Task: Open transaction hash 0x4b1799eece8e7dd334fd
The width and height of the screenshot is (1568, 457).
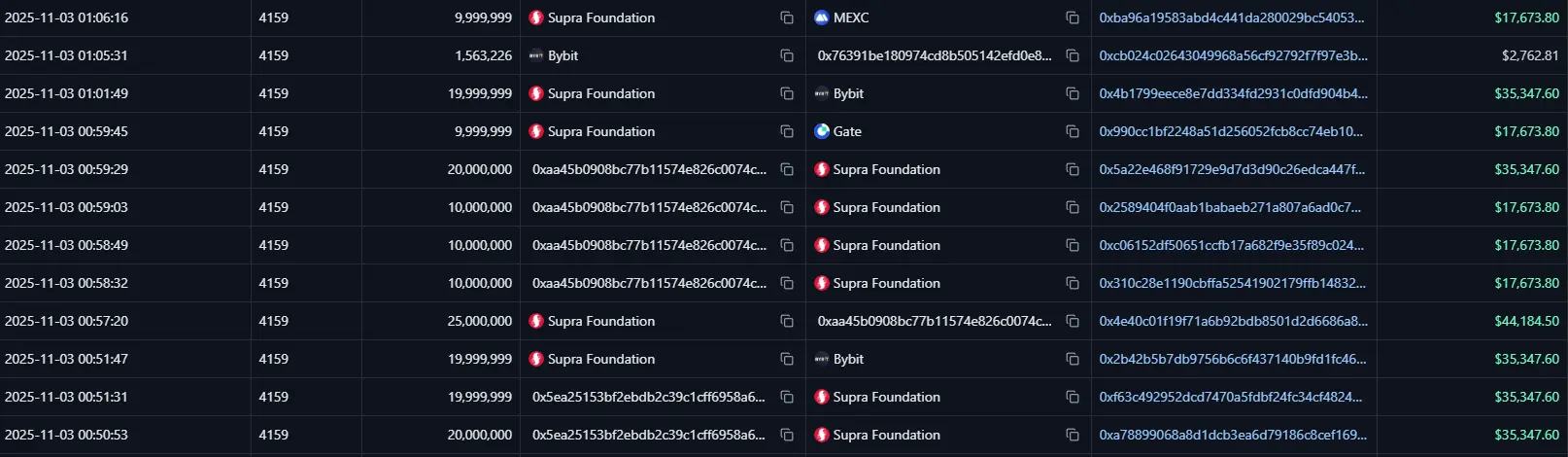Action: point(1233,93)
